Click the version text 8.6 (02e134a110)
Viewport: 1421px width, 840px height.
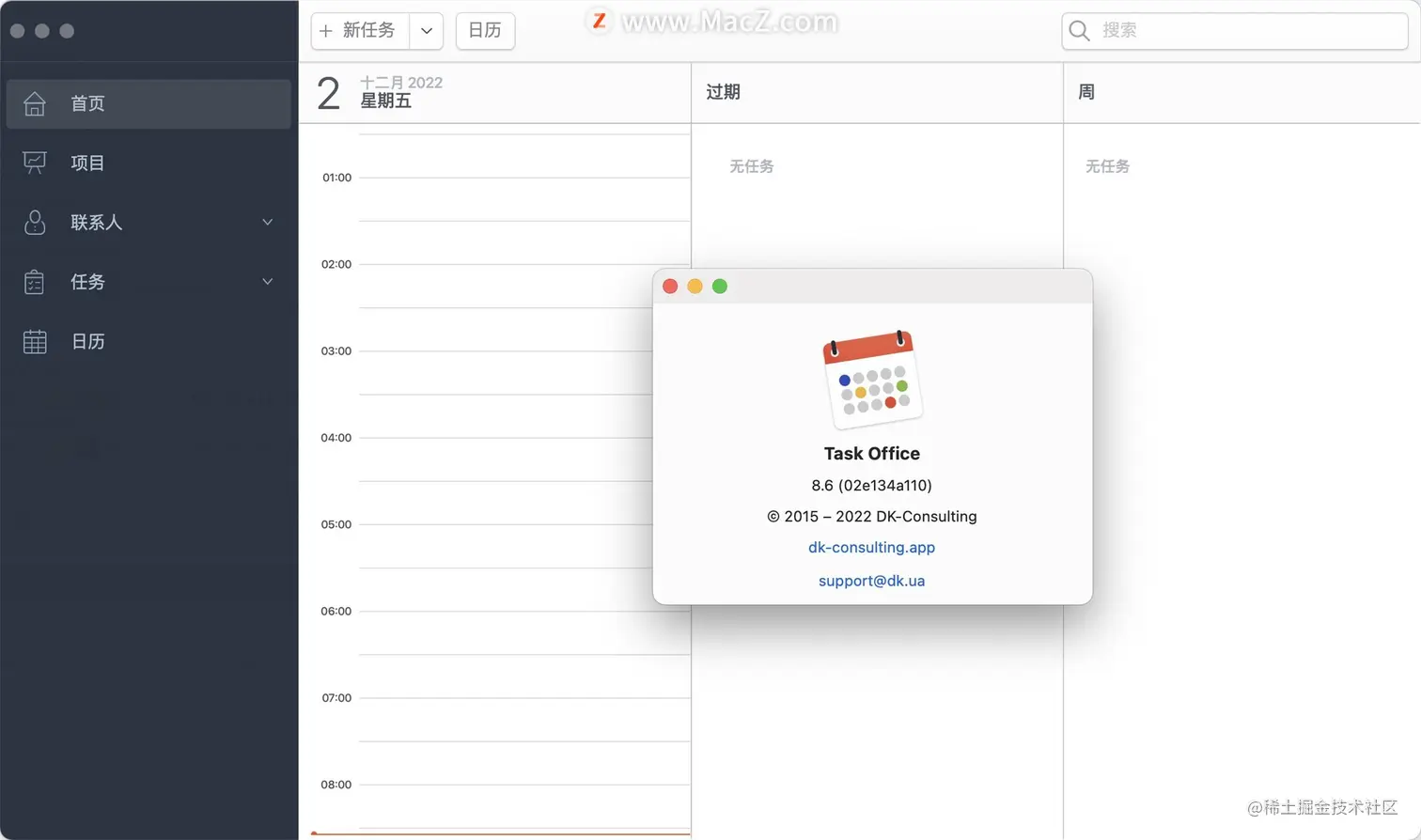(x=872, y=485)
